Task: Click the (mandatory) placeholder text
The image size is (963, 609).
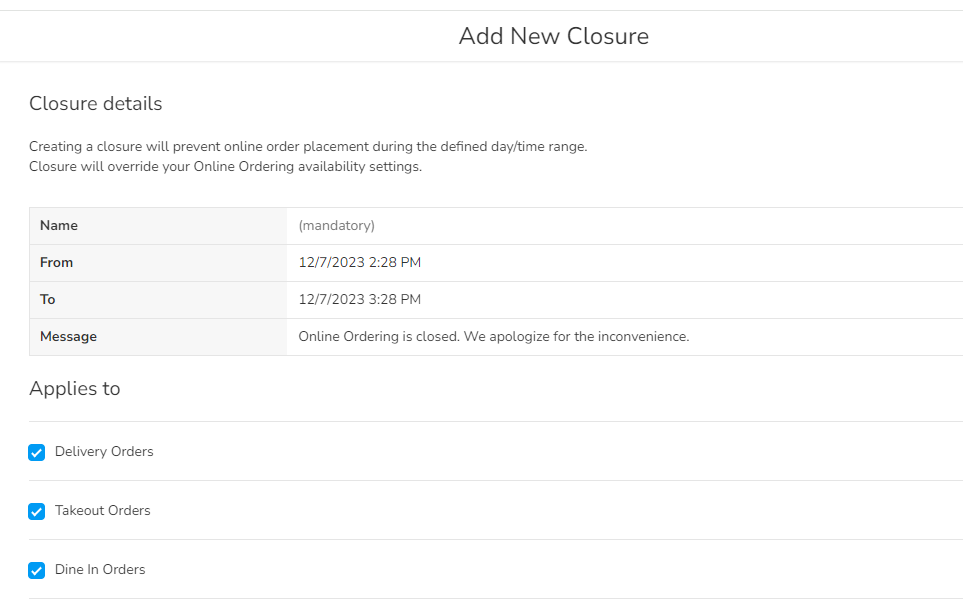Action: 337,226
